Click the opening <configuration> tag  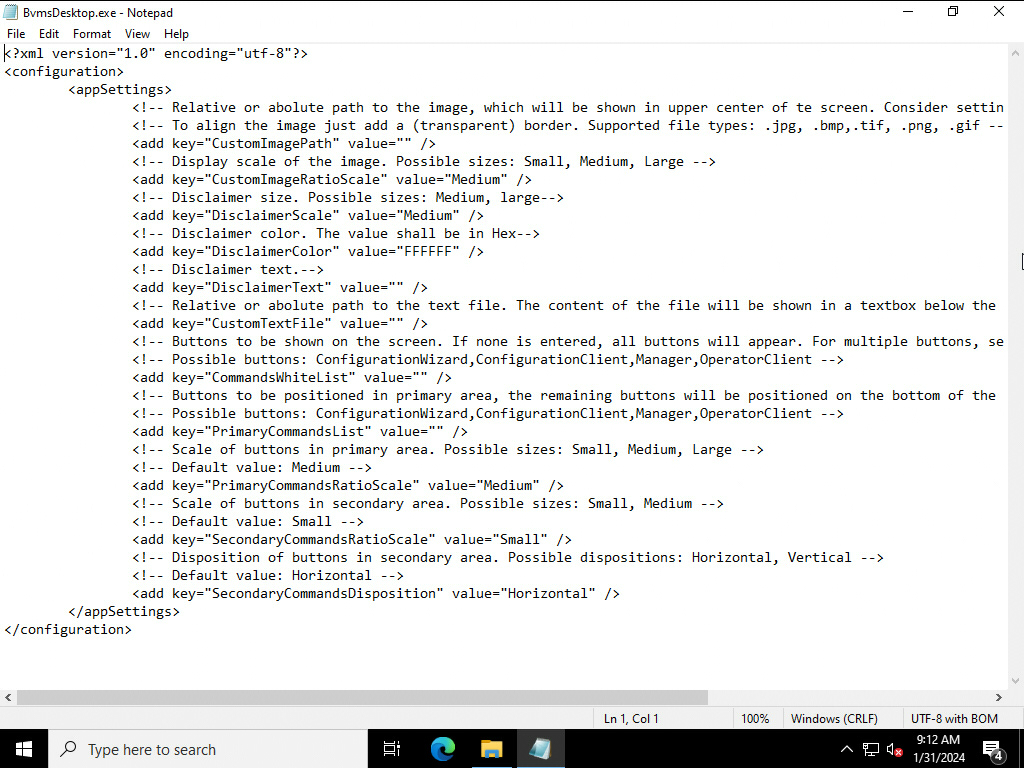[64, 71]
